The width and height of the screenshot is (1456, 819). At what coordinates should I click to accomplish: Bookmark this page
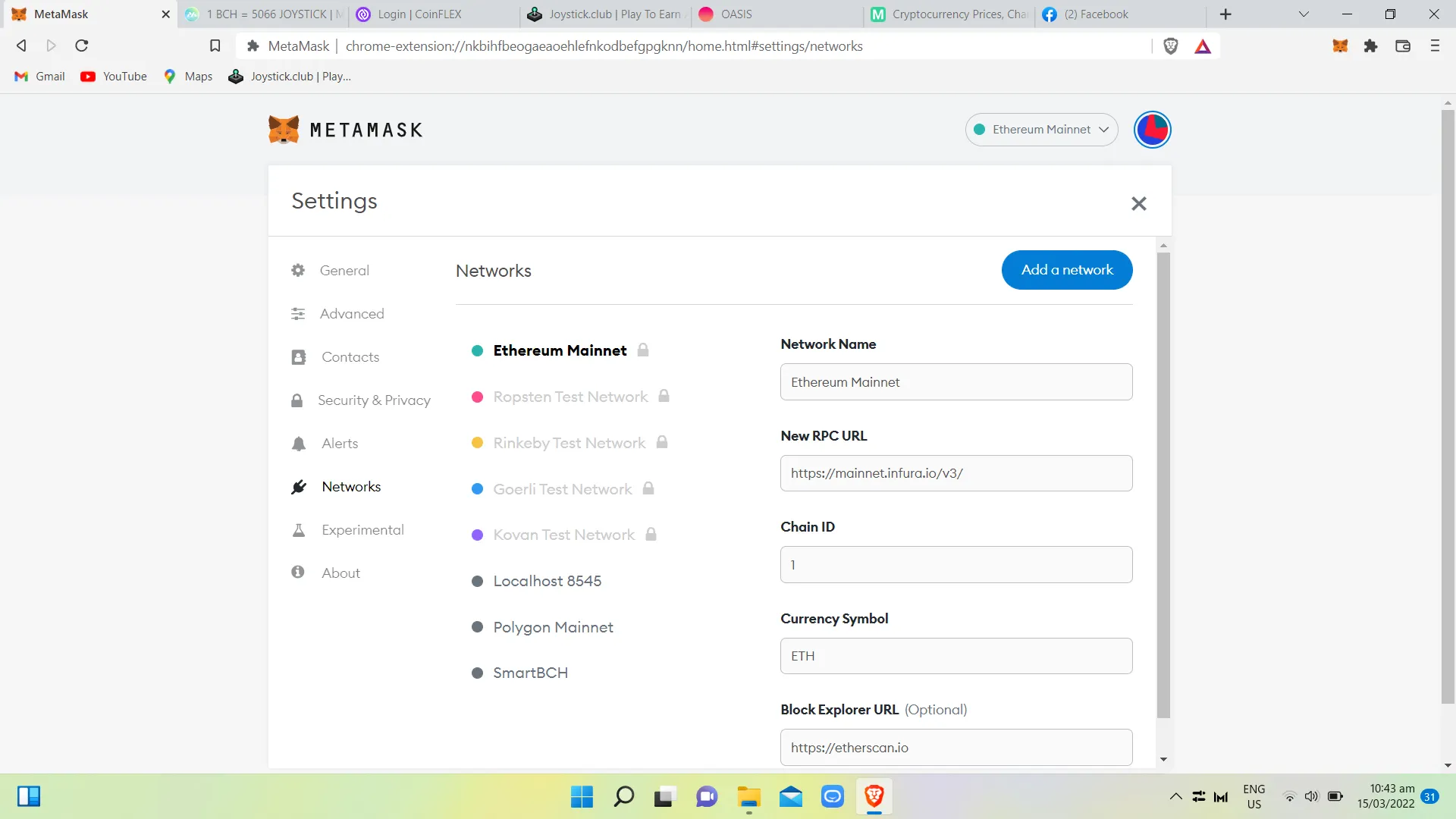pos(215,46)
